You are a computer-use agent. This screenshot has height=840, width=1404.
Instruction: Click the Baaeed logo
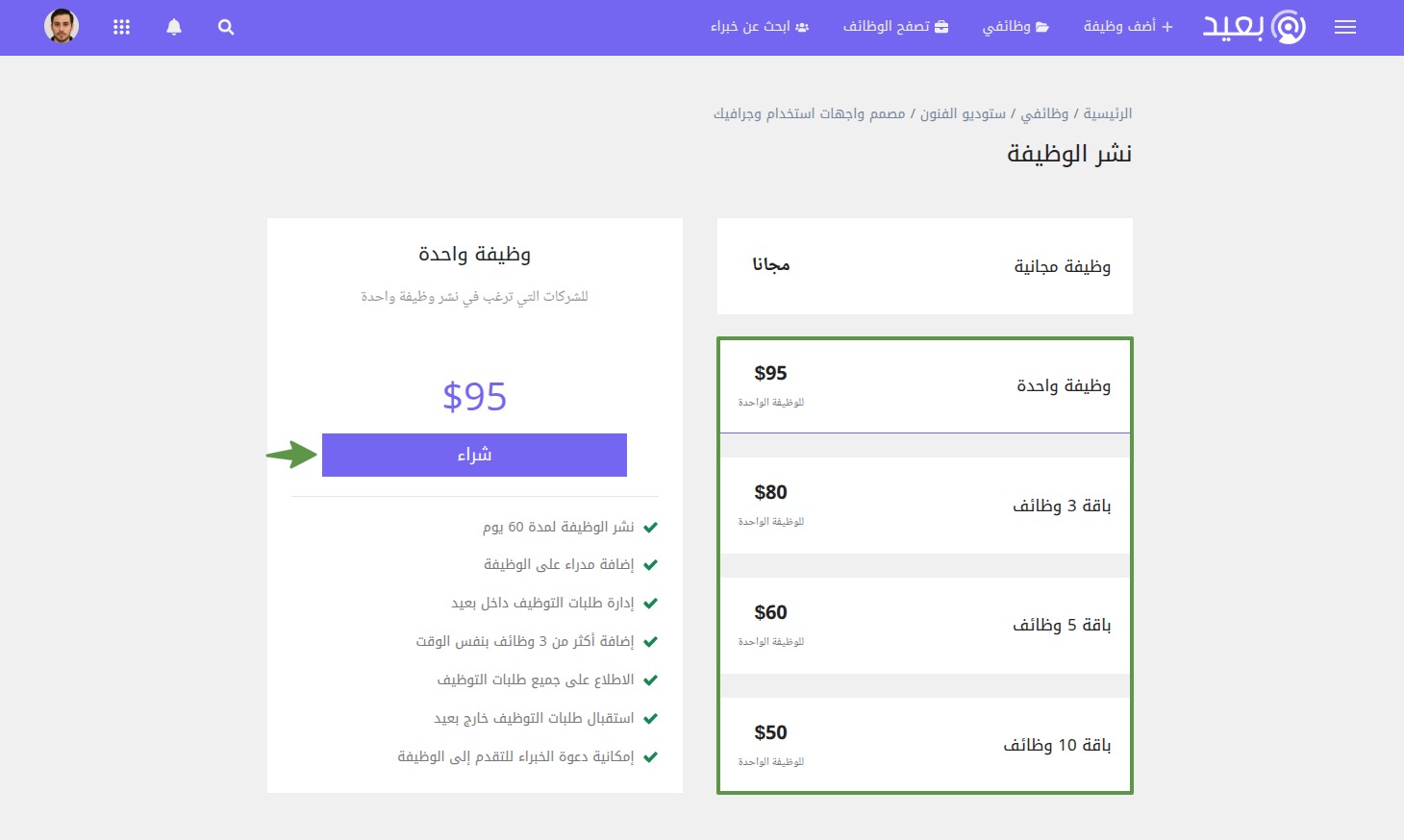click(1254, 27)
